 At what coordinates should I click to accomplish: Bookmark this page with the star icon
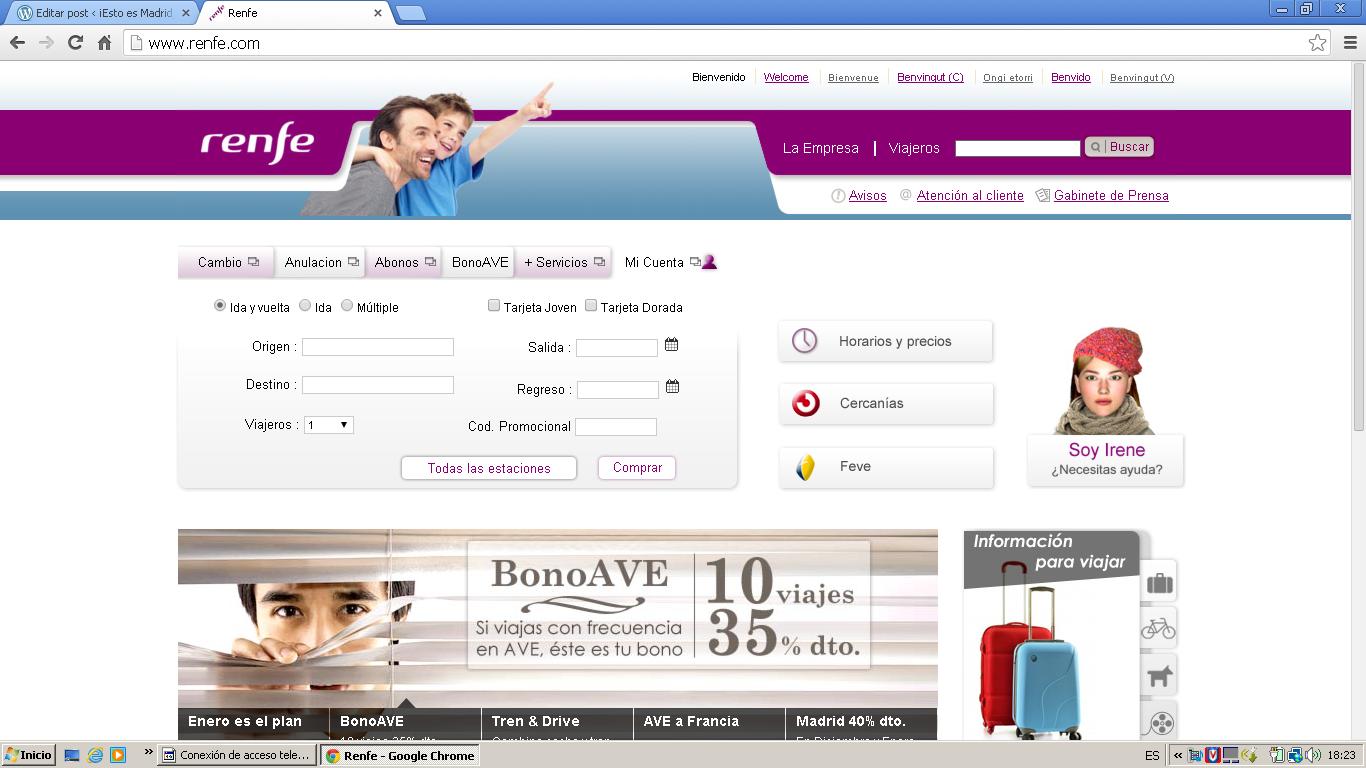1317,42
